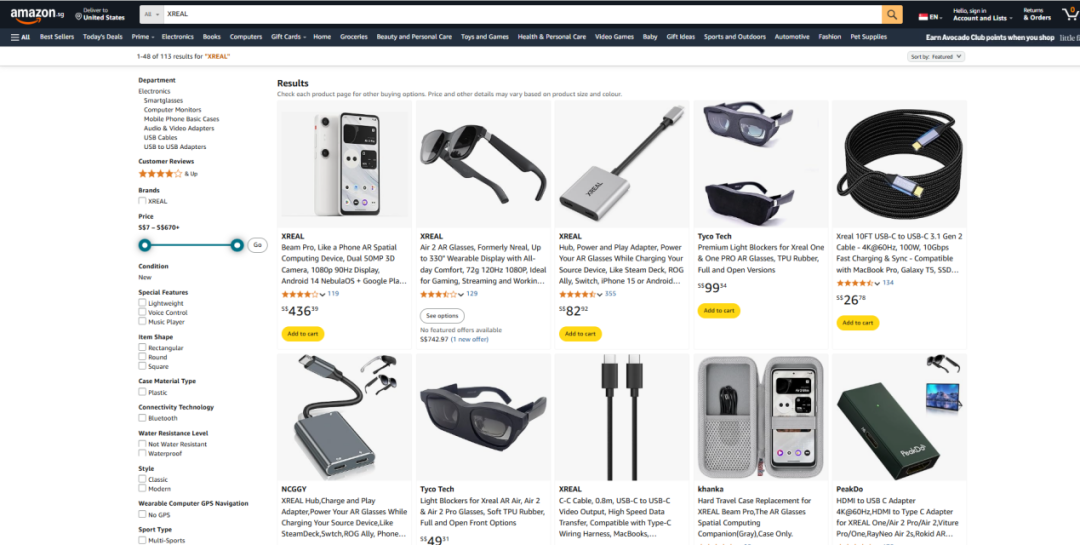Open the All hamburger menu
Viewport: 1080px width, 545px height.
tap(21, 37)
